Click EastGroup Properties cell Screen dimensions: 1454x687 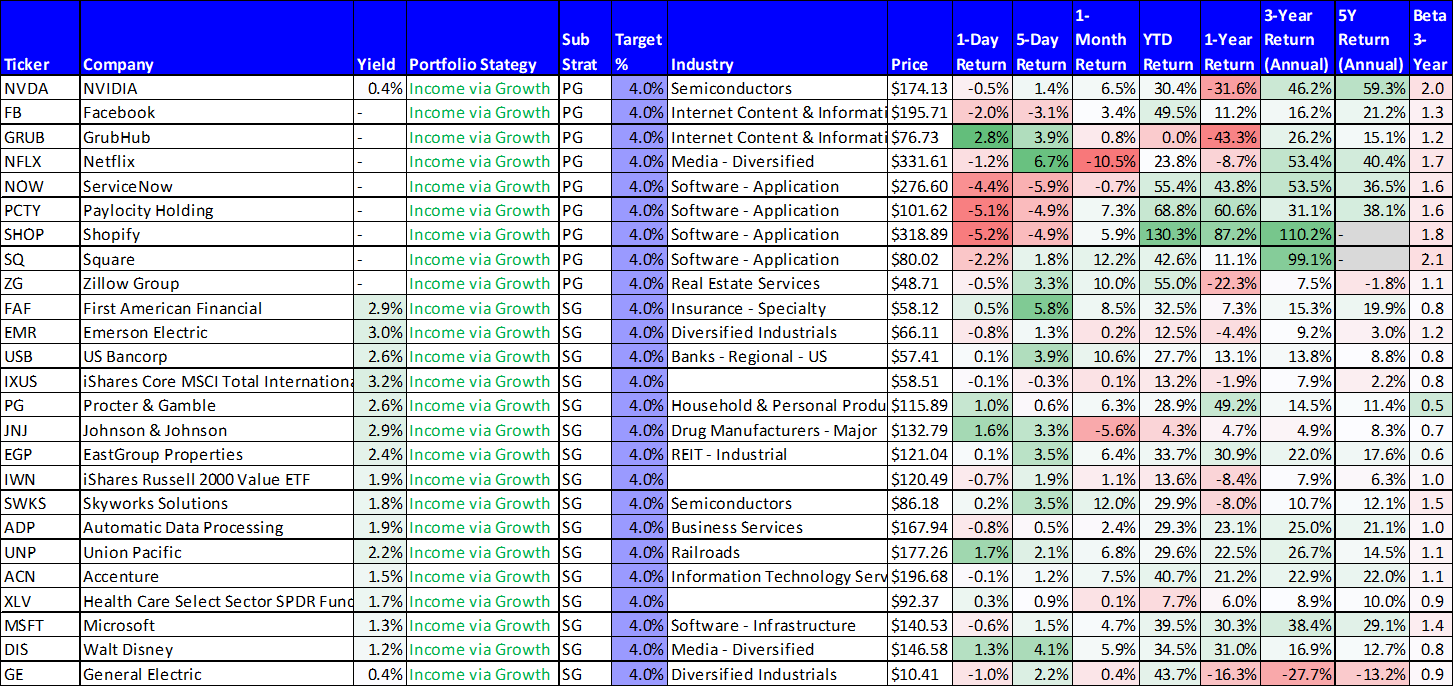217,454
